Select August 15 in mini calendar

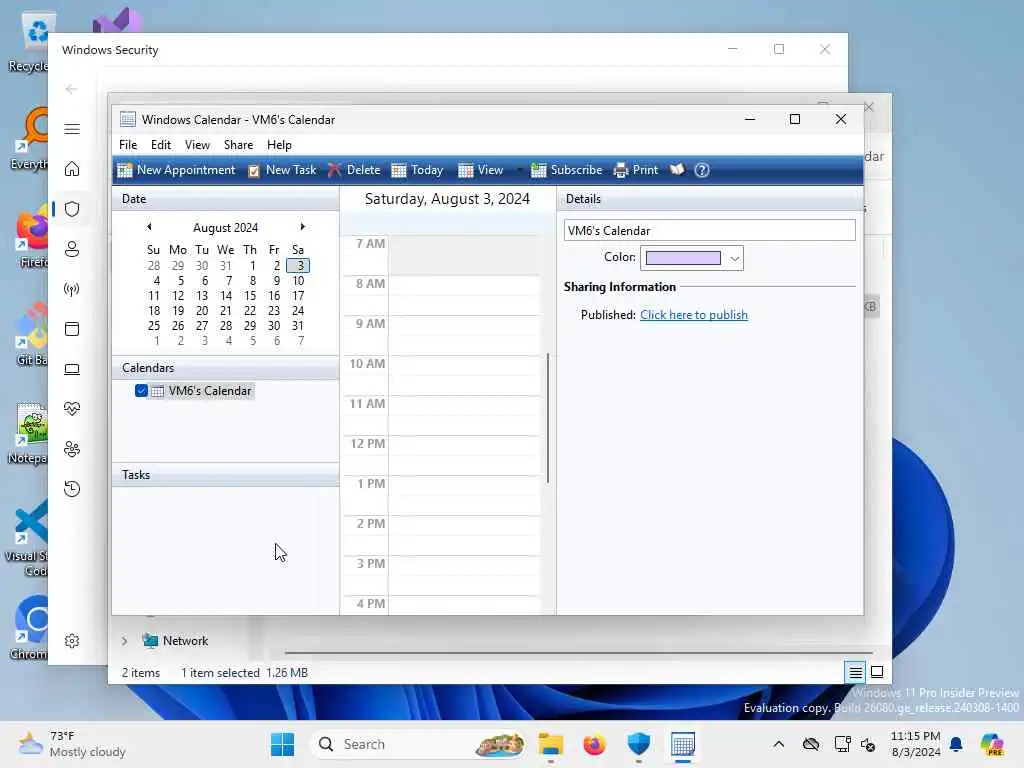click(x=250, y=296)
